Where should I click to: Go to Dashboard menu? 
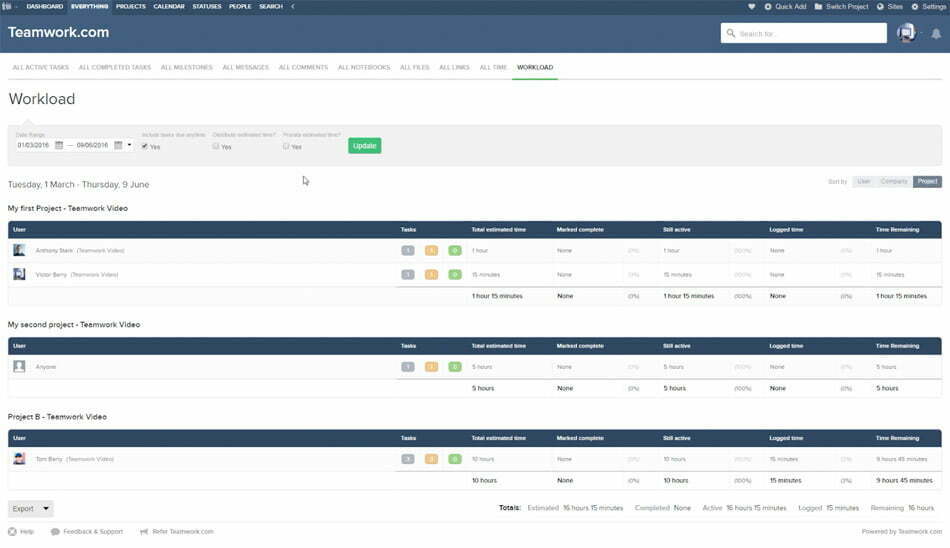click(45, 6)
